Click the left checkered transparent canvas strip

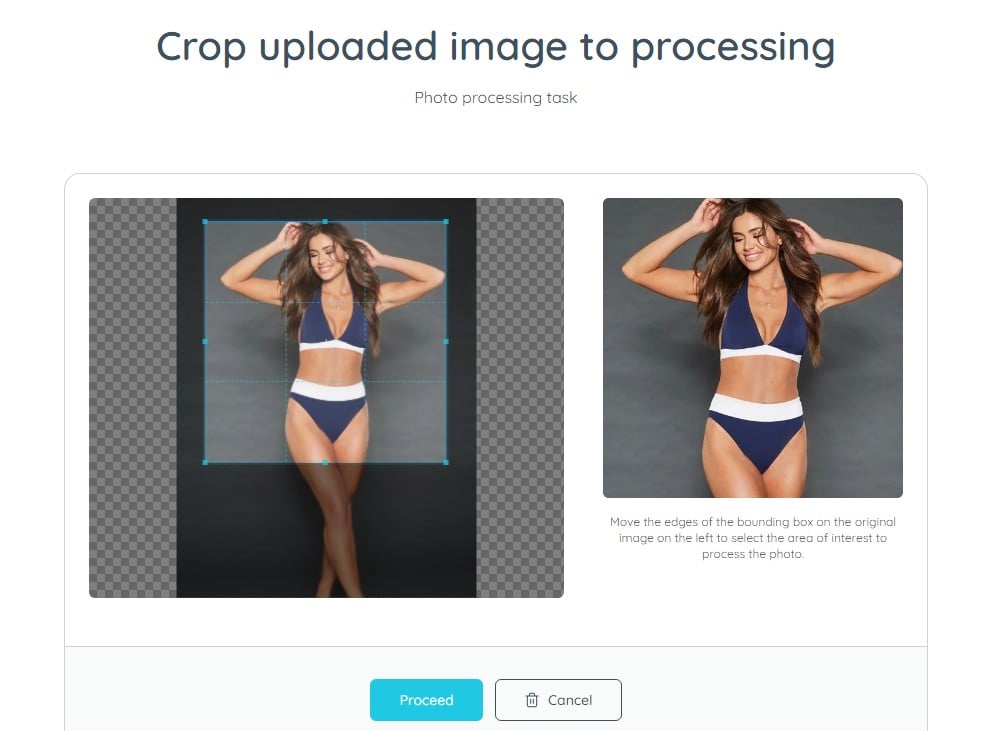[x=133, y=397]
